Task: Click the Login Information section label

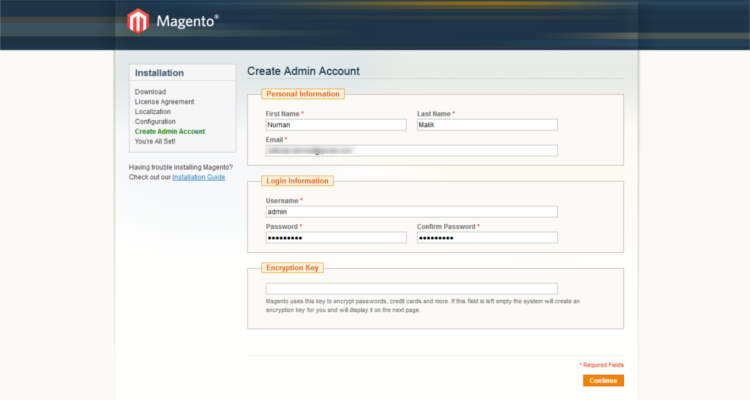Action: click(x=297, y=181)
